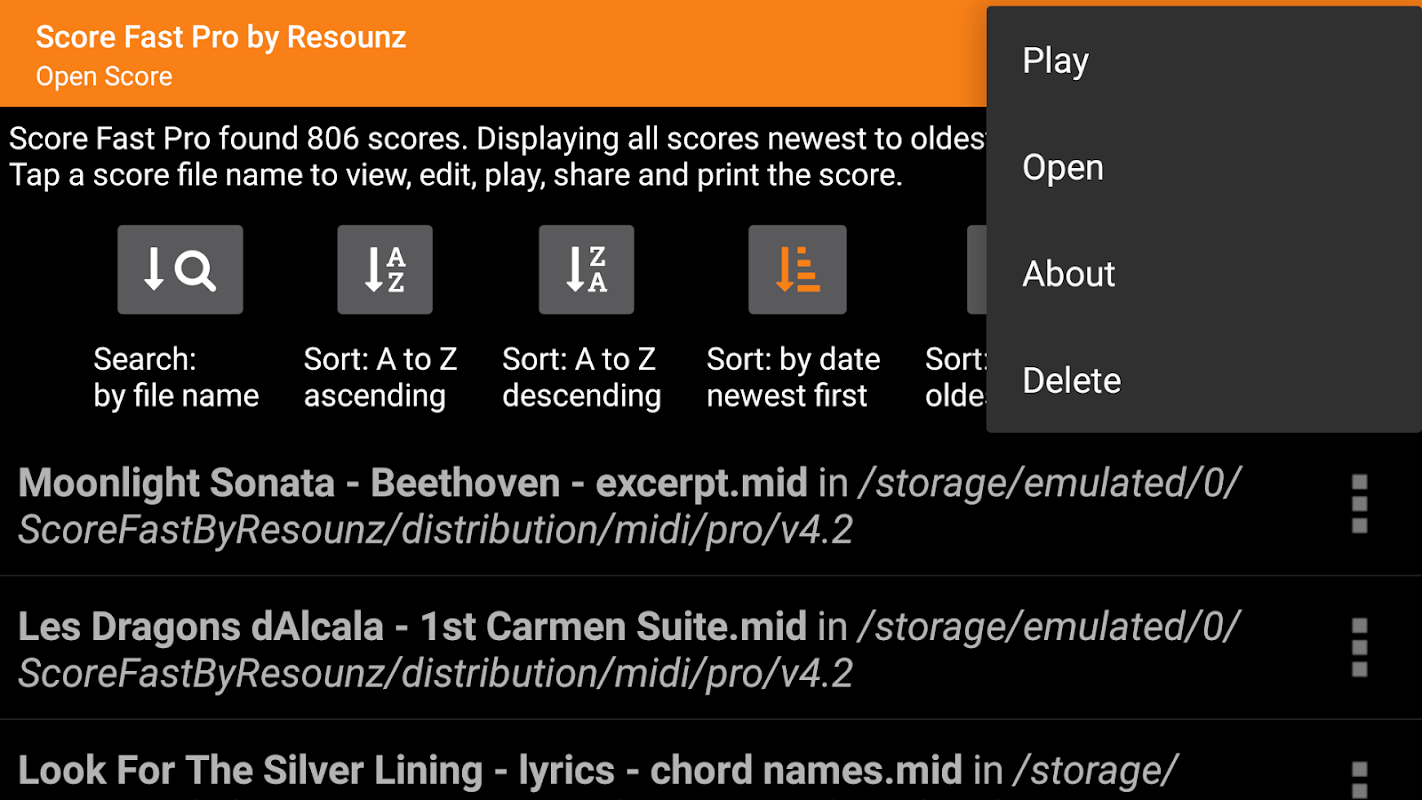
Task: Tap the 'Sort: A to Z ascending' label
Action: [380, 378]
